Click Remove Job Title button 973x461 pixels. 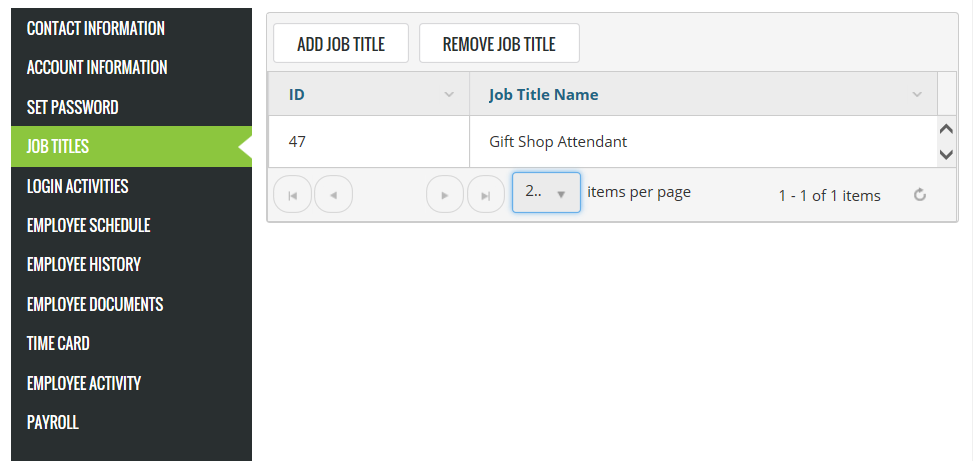(499, 44)
